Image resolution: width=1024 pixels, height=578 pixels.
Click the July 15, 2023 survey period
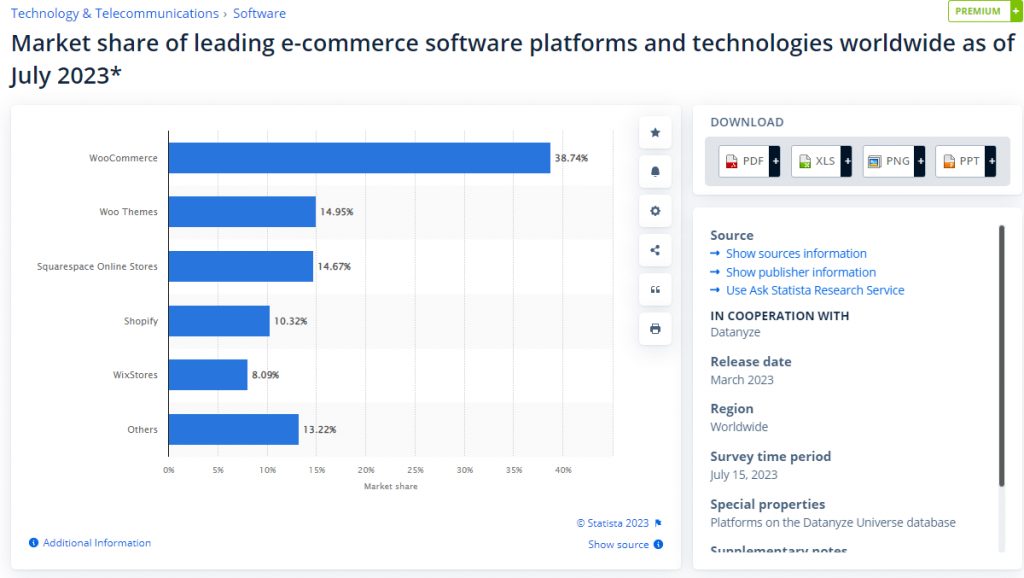pyautogui.click(x=744, y=474)
